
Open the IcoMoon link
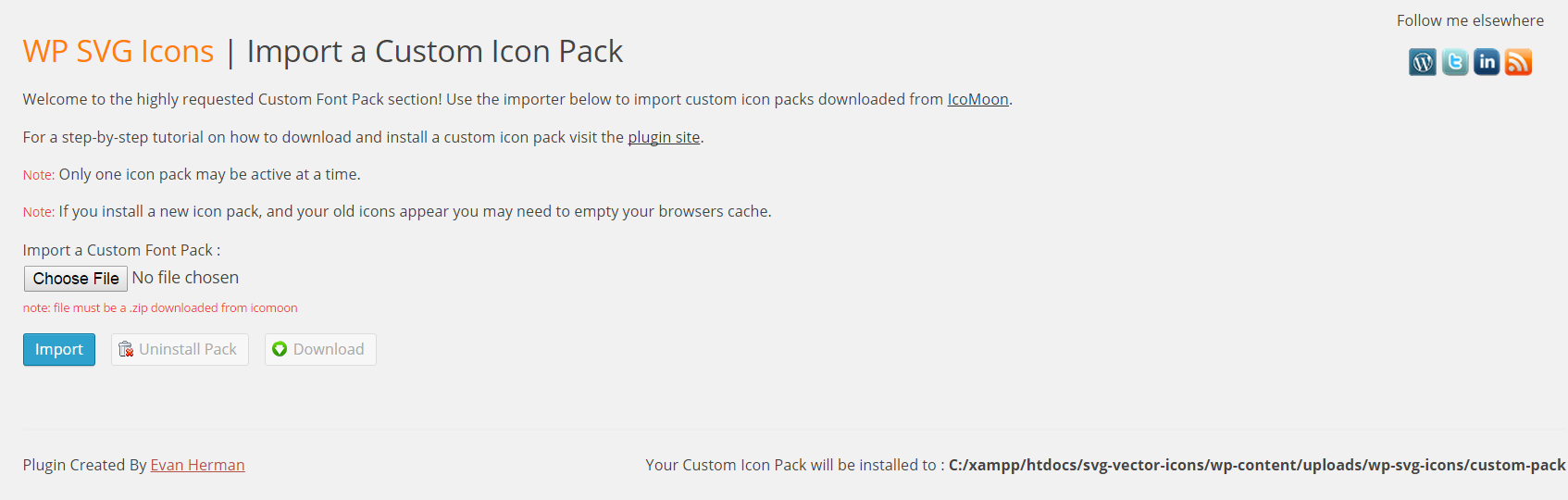tap(977, 99)
